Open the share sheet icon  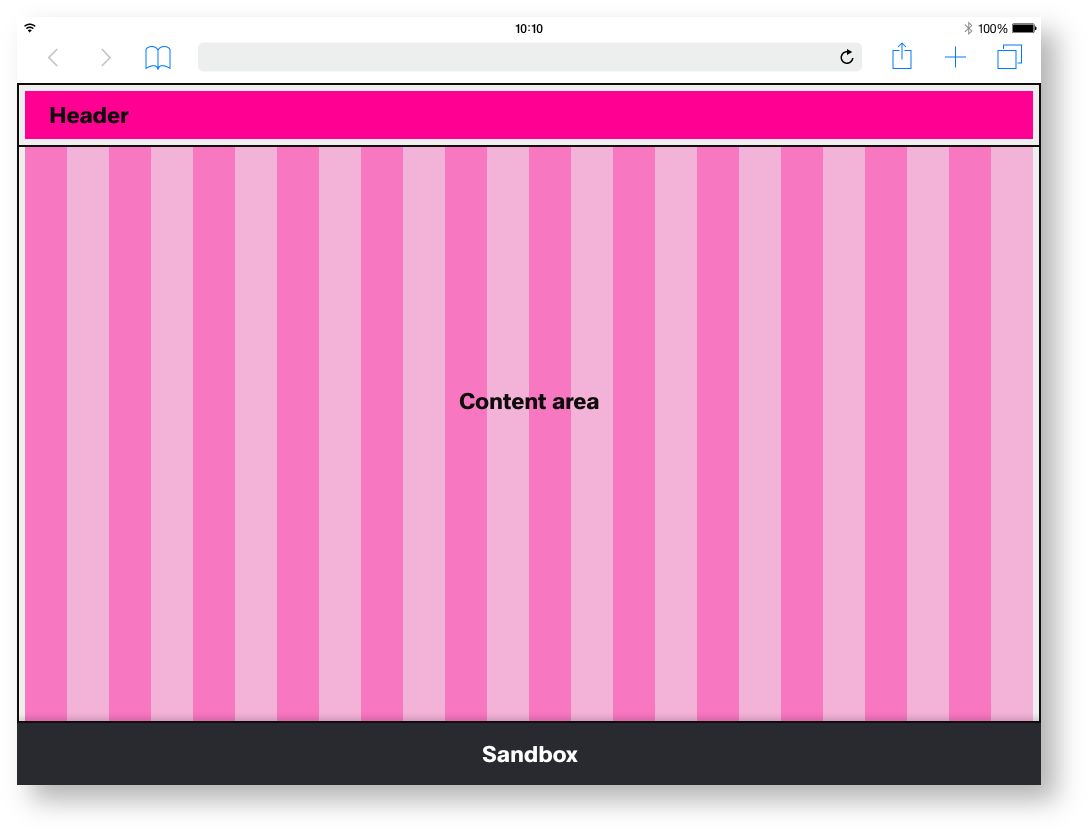902,57
